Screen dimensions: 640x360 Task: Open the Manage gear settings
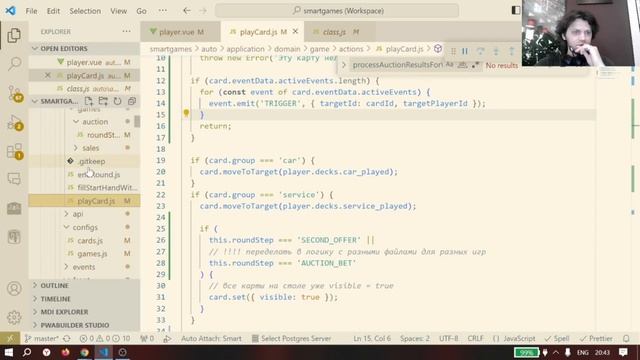[x=14, y=317]
